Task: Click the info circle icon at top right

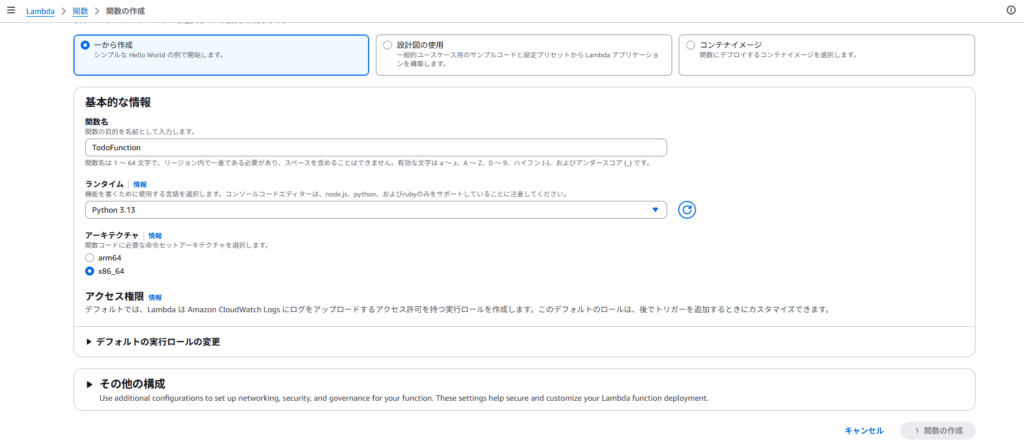Action: coord(1010,10)
